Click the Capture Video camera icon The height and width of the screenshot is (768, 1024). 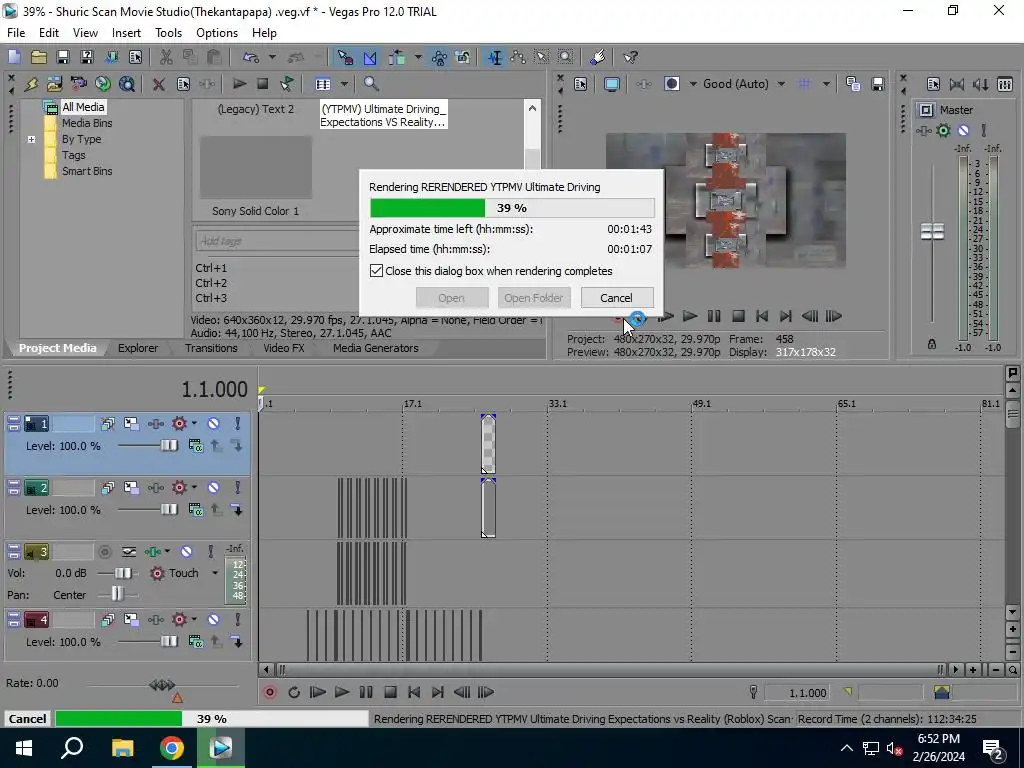[79, 84]
